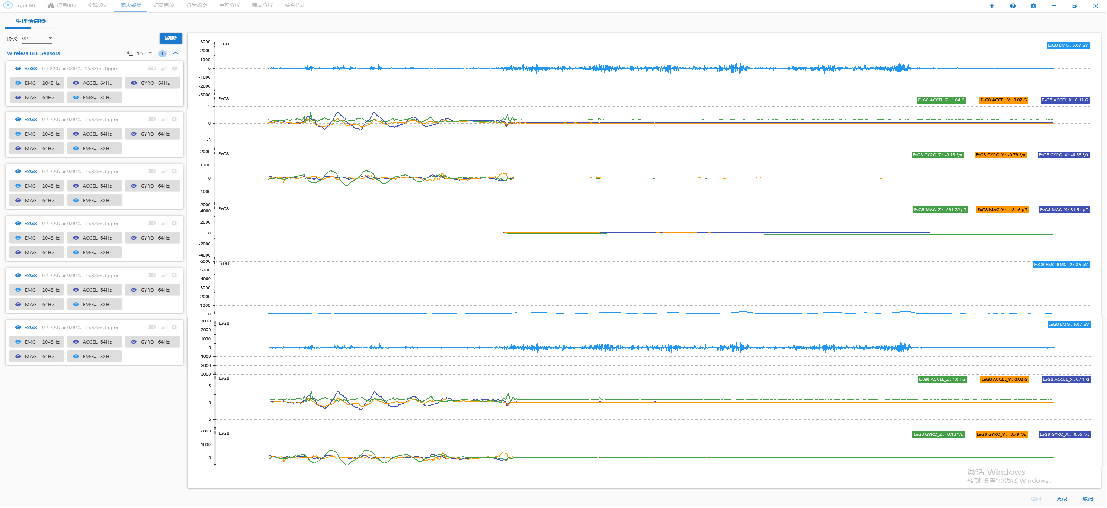Click the settings icon on first sensor card
1107x508 pixels.
click(x=174, y=68)
